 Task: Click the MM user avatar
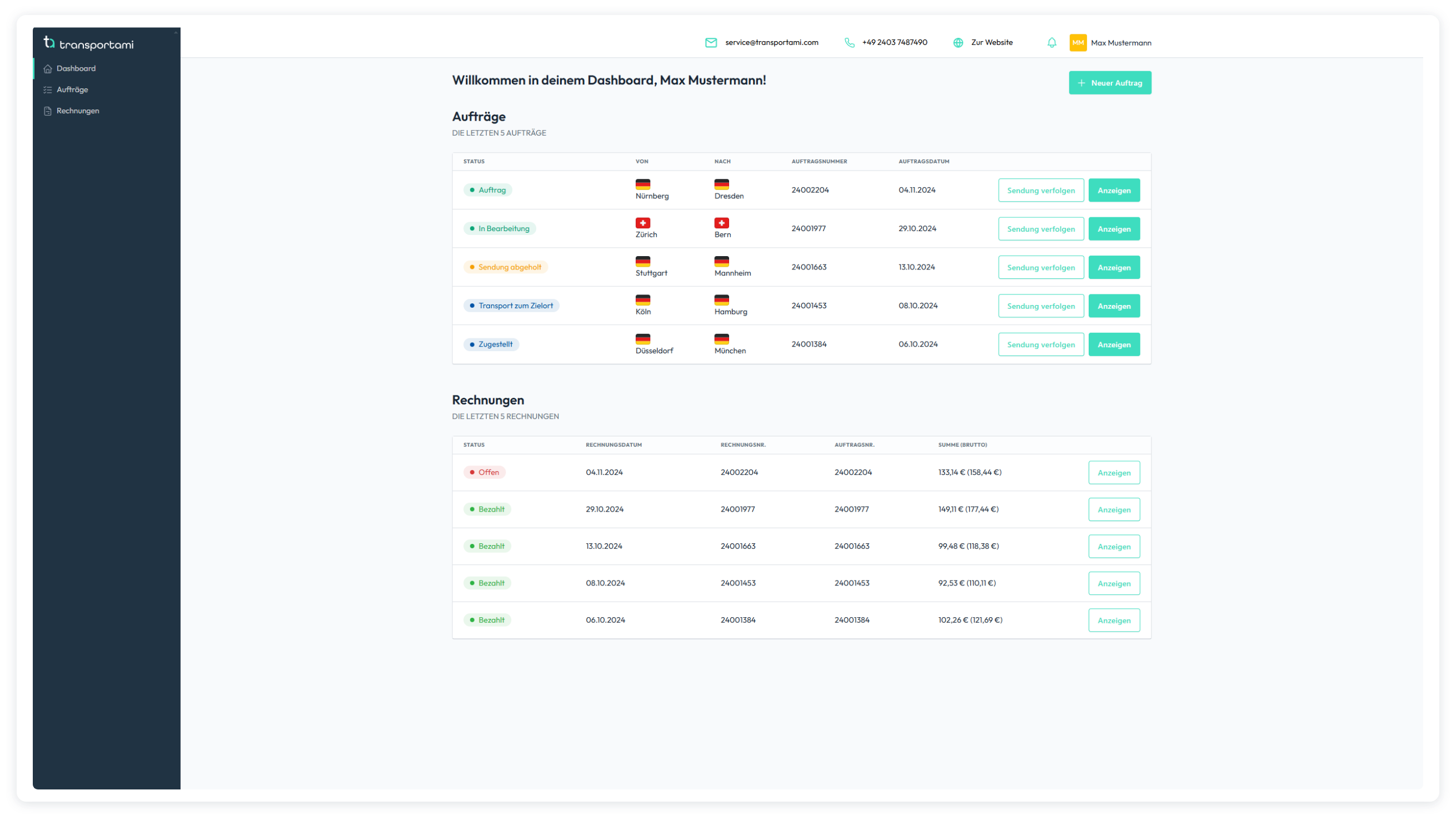(x=1078, y=43)
